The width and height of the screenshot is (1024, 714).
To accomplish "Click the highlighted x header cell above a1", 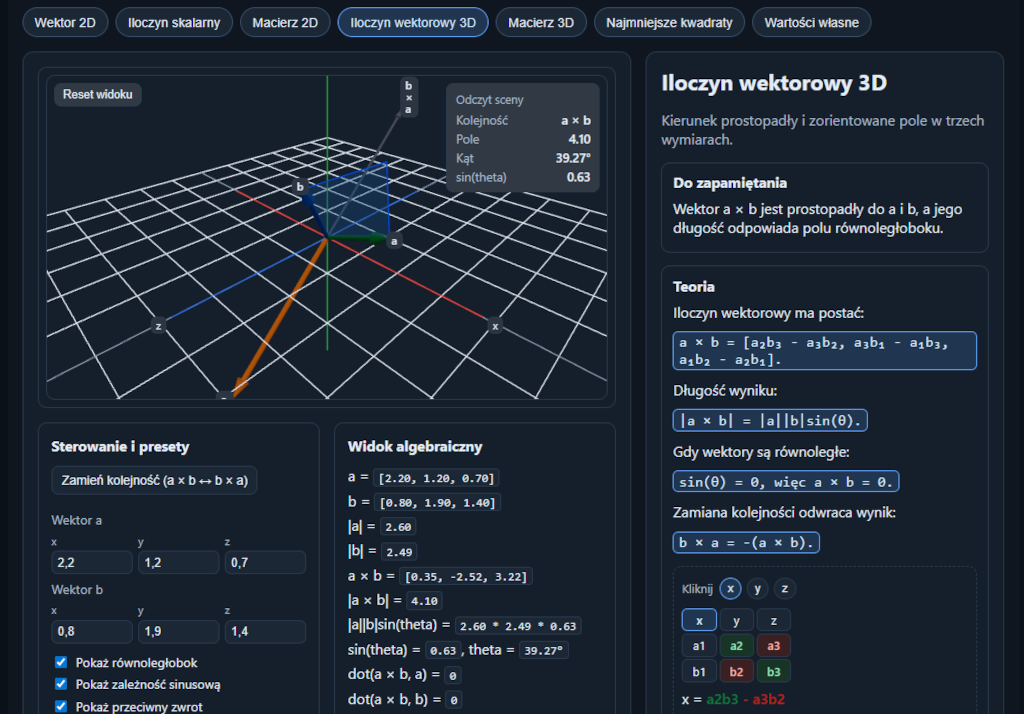I will 699,621.
